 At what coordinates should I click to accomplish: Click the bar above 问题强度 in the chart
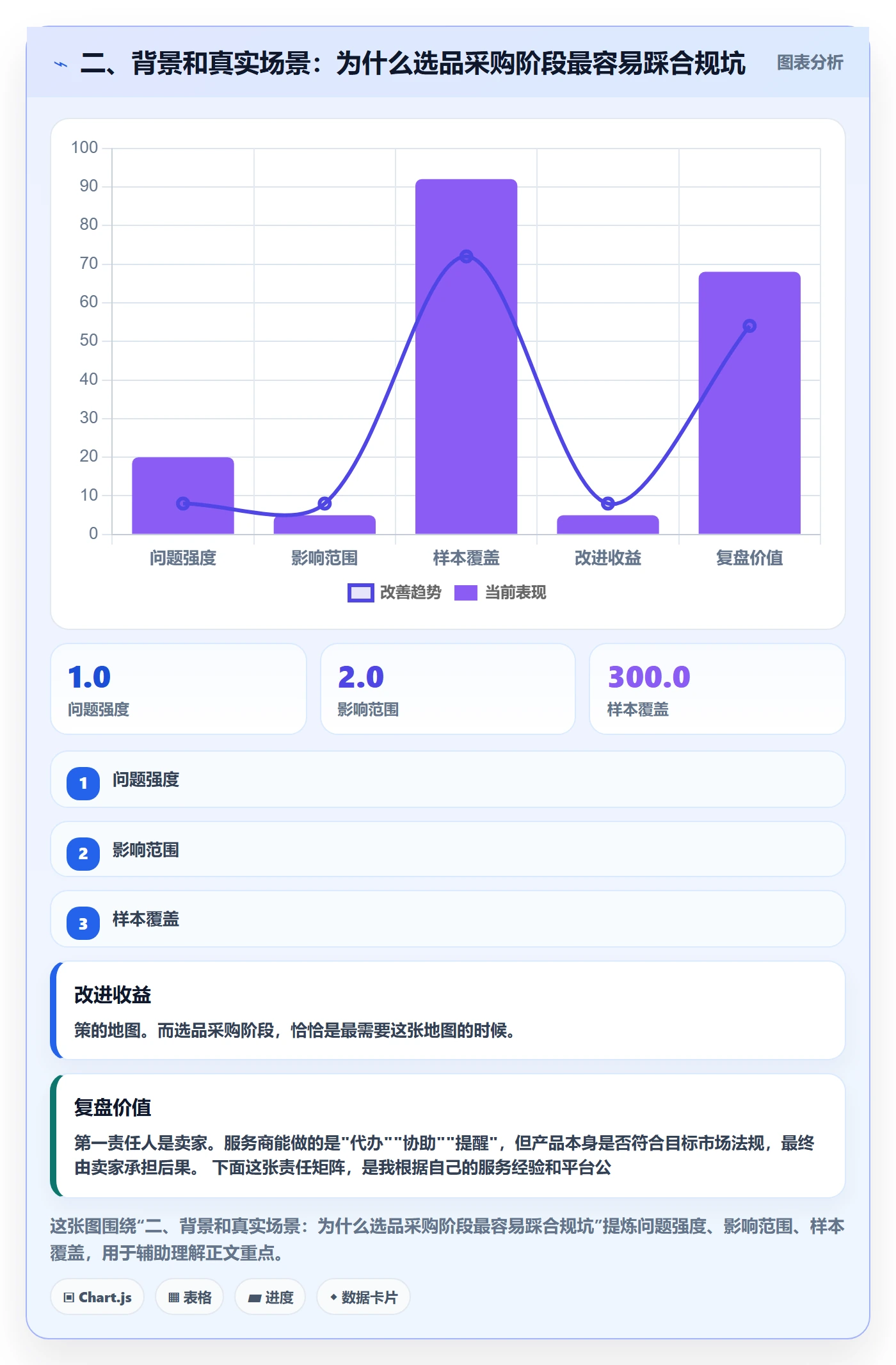(x=183, y=496)
